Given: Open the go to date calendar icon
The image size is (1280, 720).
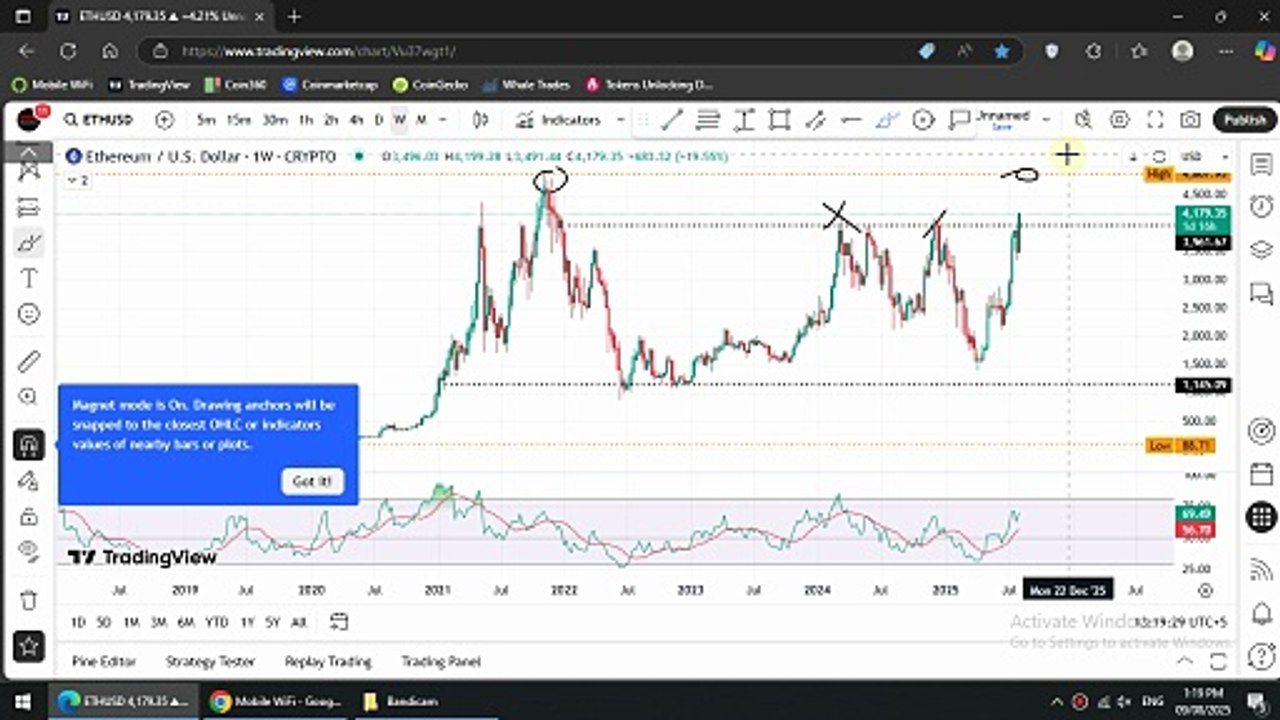Looking at the screenshot, I should pyautogui.click(x=339, y=622).
